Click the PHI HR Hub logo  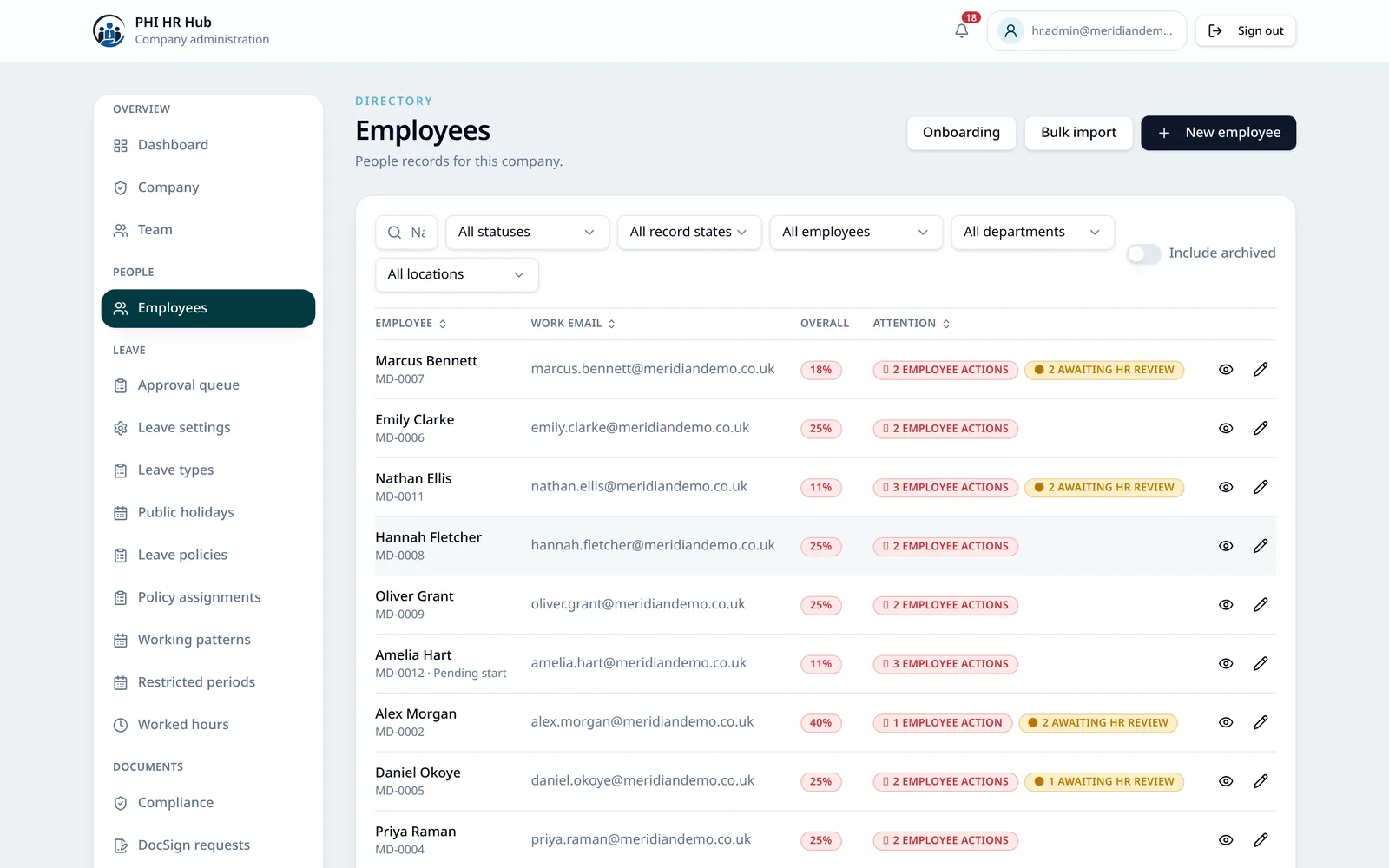(x=109, y=30)
